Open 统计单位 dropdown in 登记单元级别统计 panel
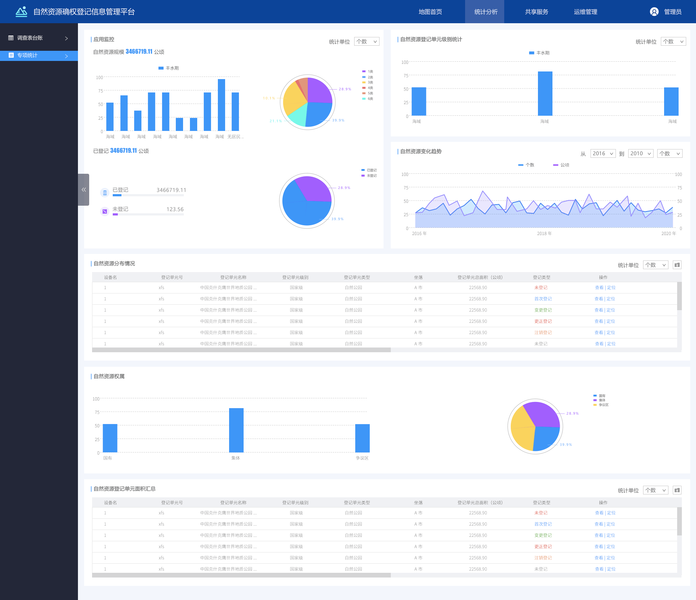 (673, 42)
